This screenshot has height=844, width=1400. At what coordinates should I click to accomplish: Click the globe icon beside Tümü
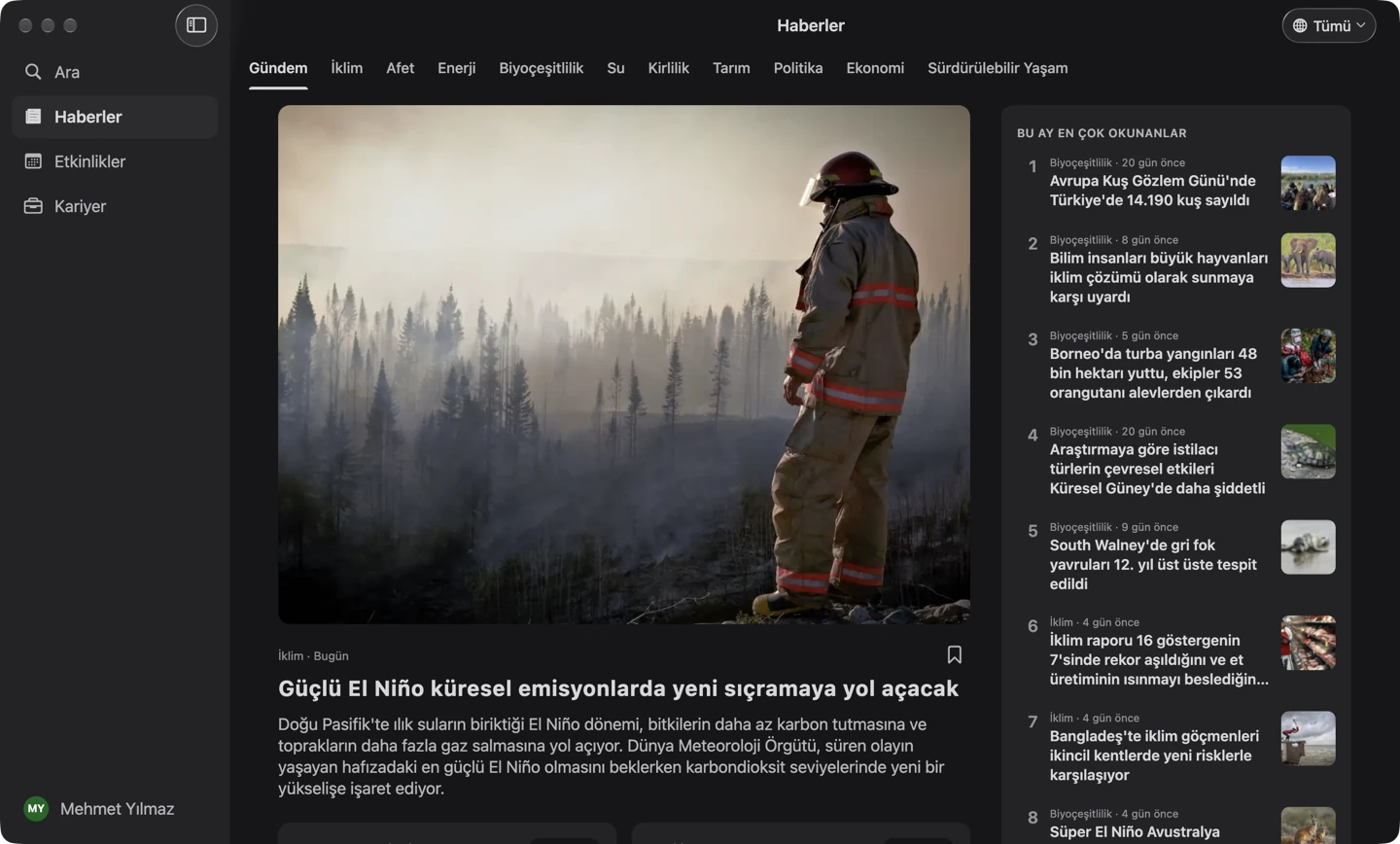(1300, 26)
